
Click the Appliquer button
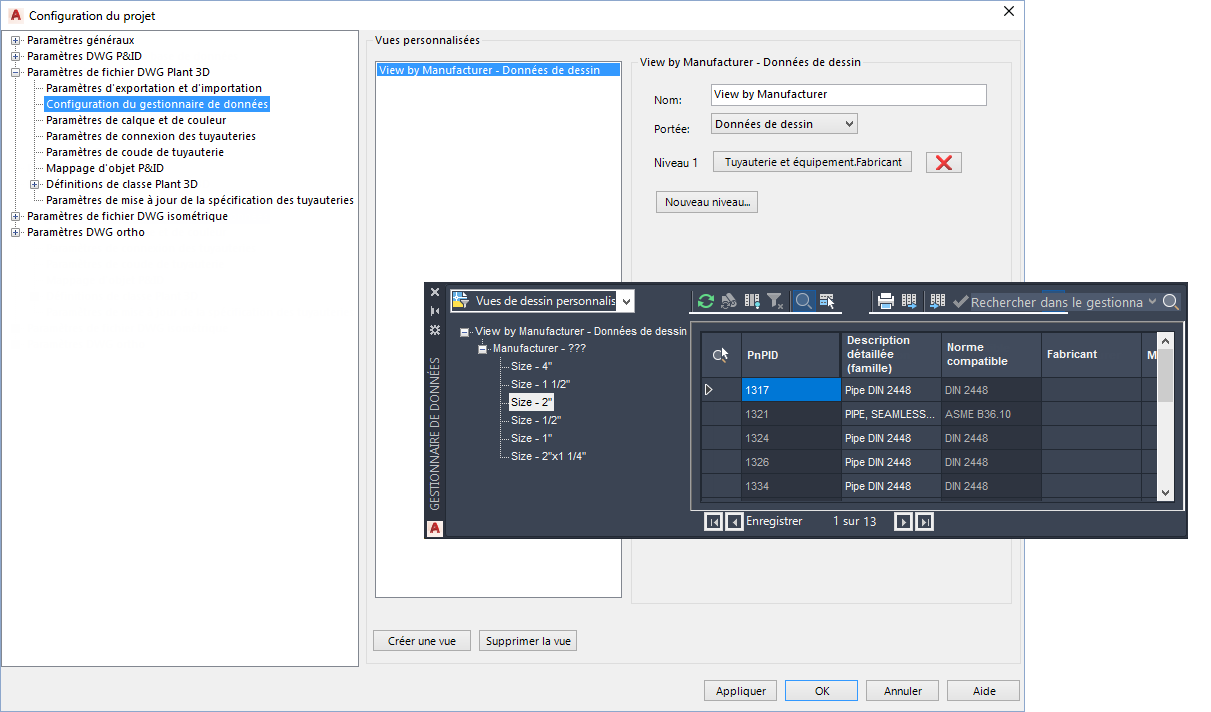coord(741,691)
